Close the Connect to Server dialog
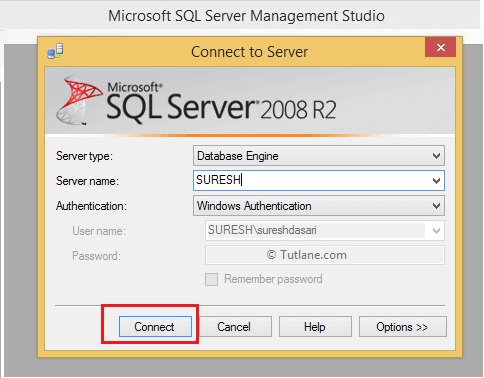 click(x=441, y=47)
